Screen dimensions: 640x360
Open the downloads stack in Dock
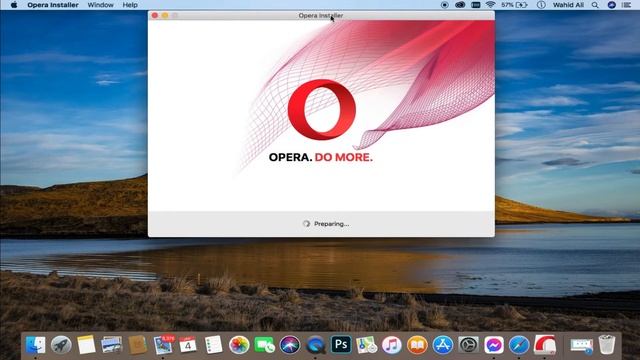(x=581, y=345)
